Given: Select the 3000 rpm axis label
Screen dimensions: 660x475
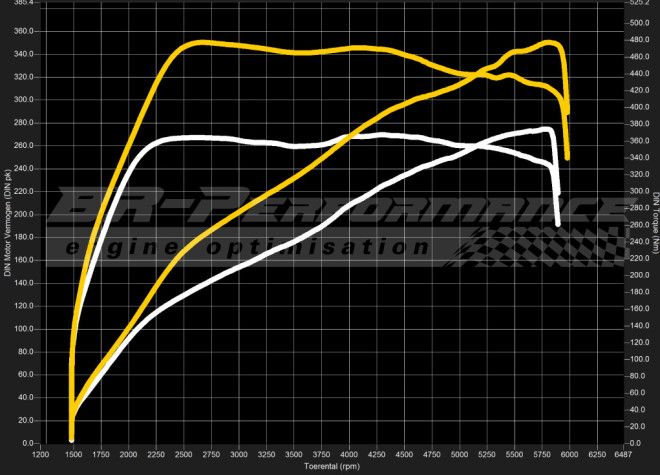Looking at the screenshot, I should pos(239,453).
